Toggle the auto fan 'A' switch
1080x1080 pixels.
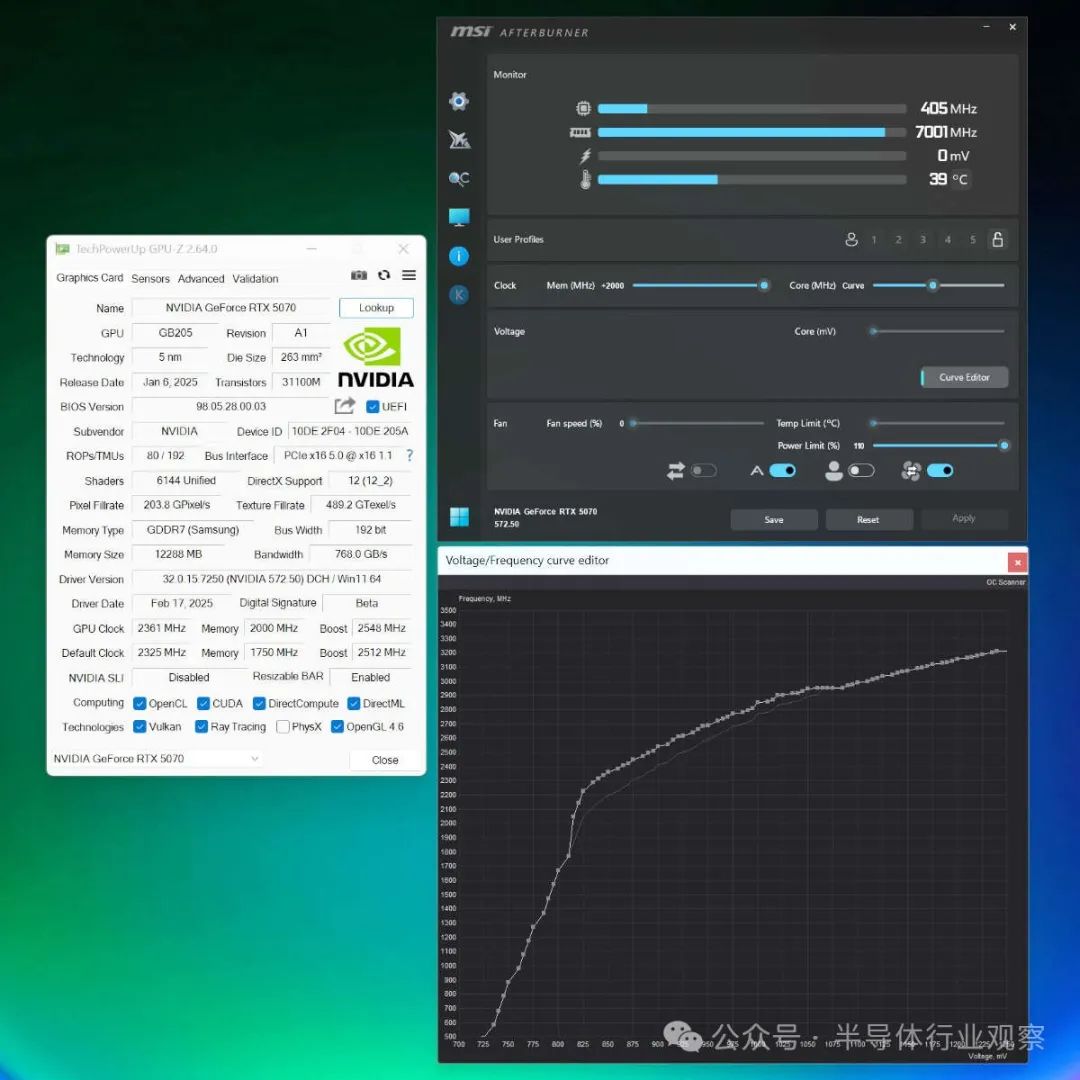click(782, 470)
